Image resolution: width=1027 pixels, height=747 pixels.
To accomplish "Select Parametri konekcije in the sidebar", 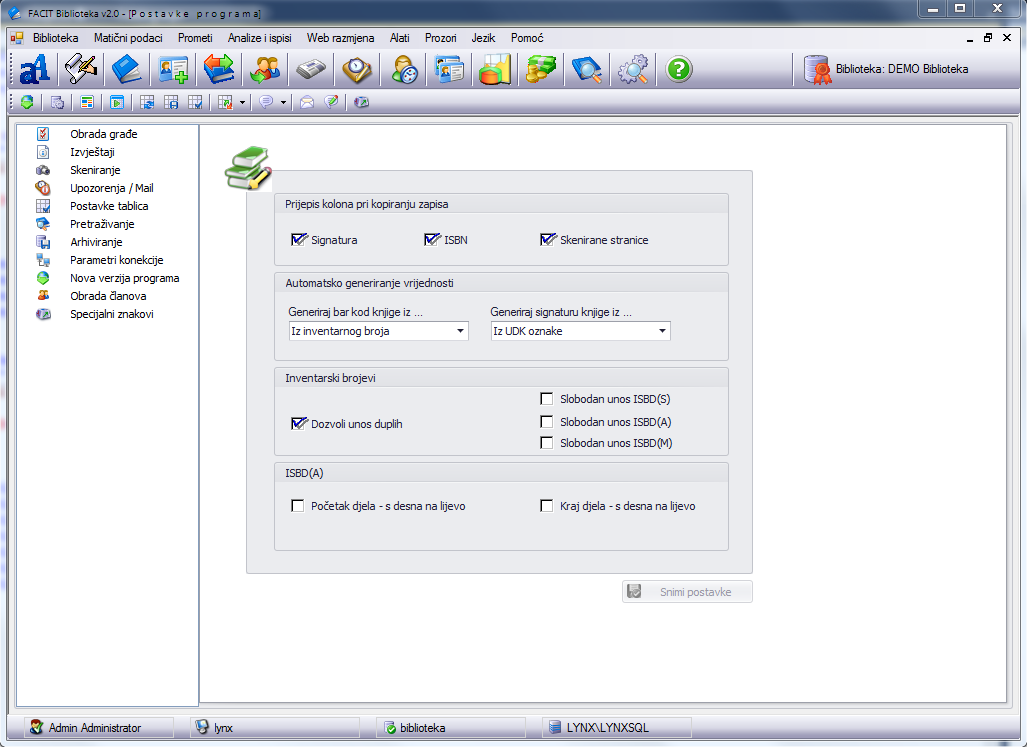I will pos(116,260).
